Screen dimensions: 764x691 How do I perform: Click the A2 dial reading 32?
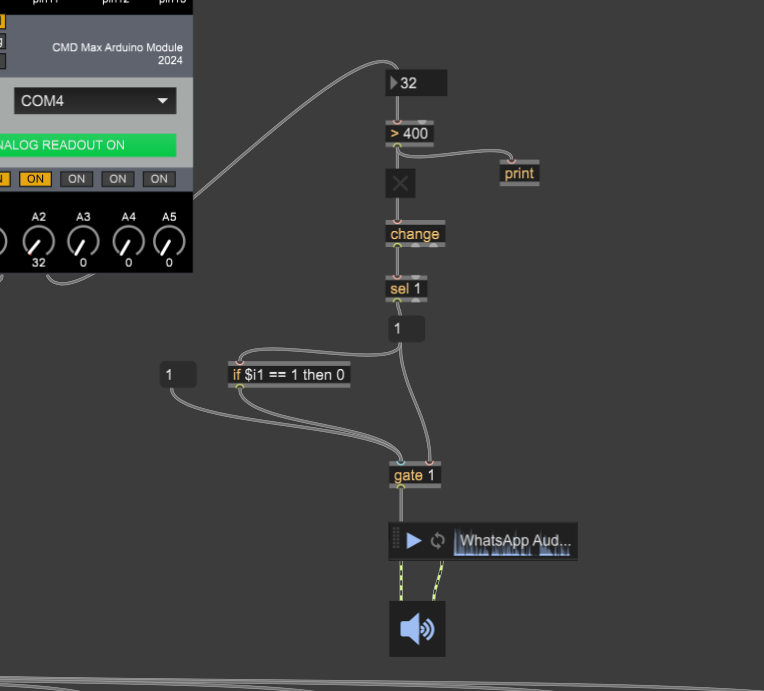[x=38, y=241]
